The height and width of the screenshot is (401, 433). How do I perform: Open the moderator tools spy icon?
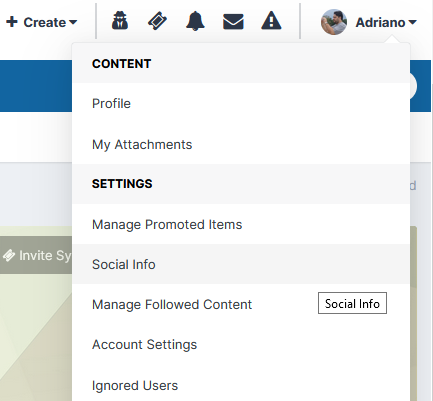tap(120, 21)
